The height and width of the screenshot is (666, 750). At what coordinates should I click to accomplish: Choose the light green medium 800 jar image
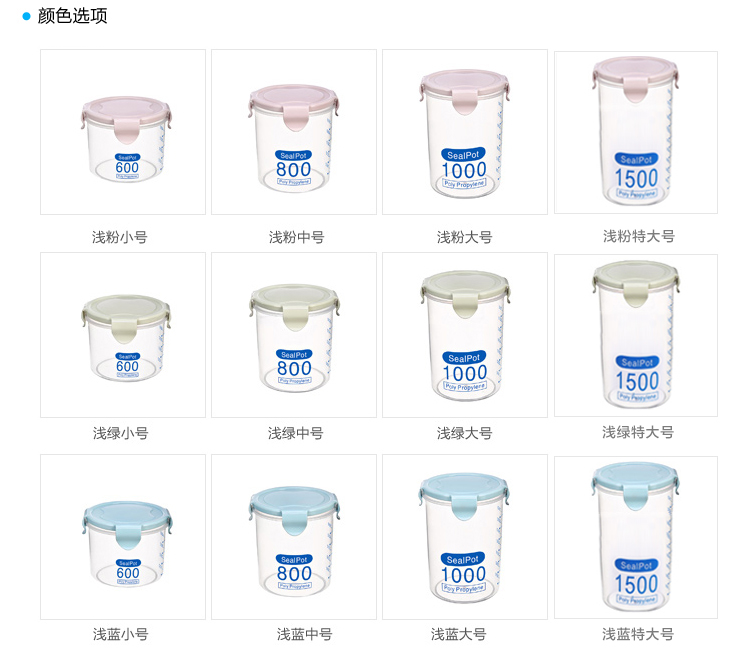tap(294, 335)
